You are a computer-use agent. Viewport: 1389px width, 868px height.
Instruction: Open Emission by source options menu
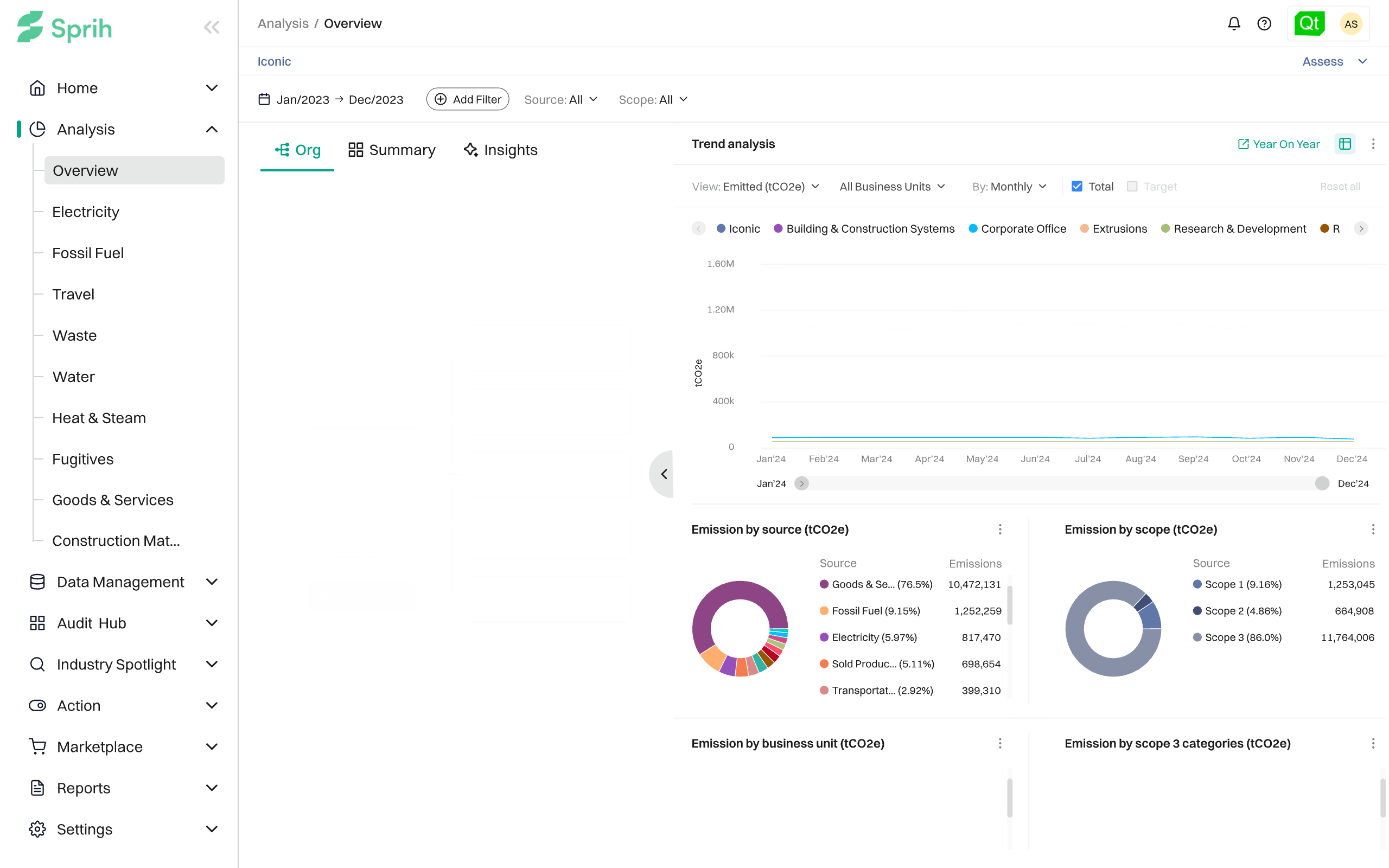point(1000,529)
